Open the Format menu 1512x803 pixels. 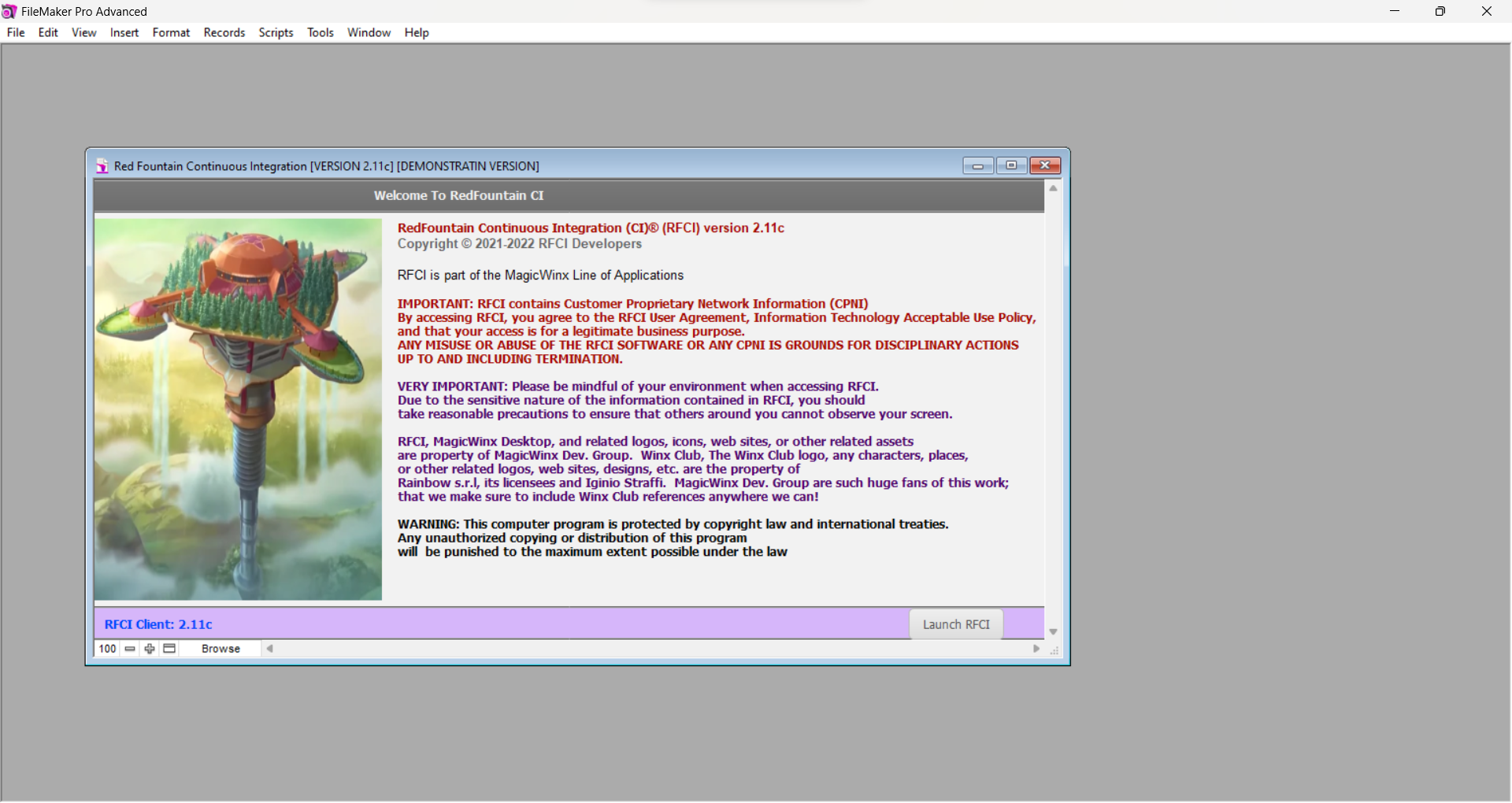click(x=171, y=33)
